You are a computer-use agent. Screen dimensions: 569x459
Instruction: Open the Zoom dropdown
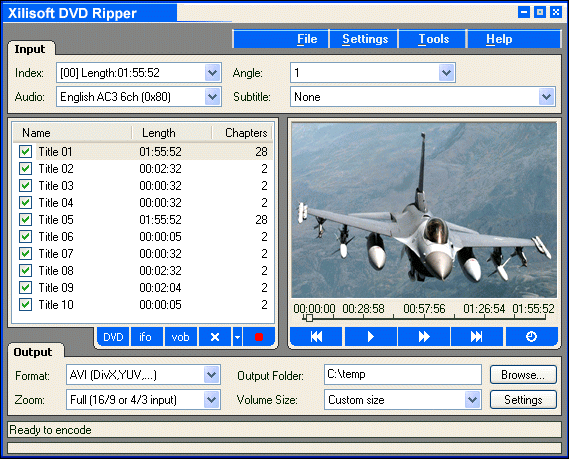(212, 400)
